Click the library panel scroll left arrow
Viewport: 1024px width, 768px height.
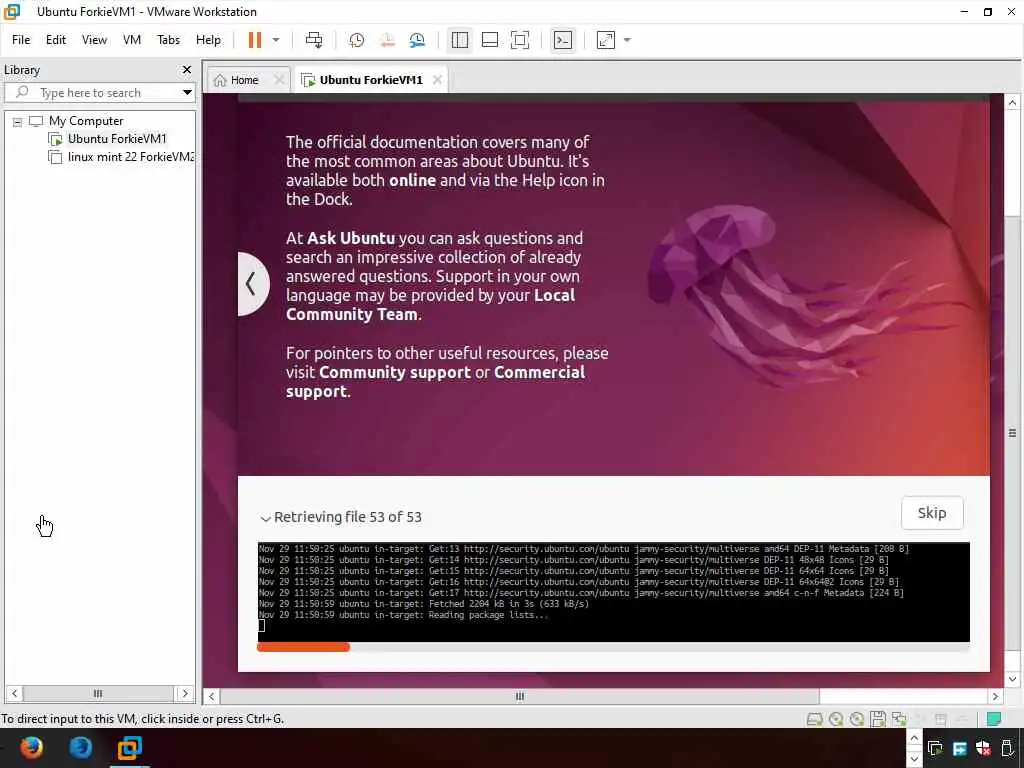pos(14,694)
